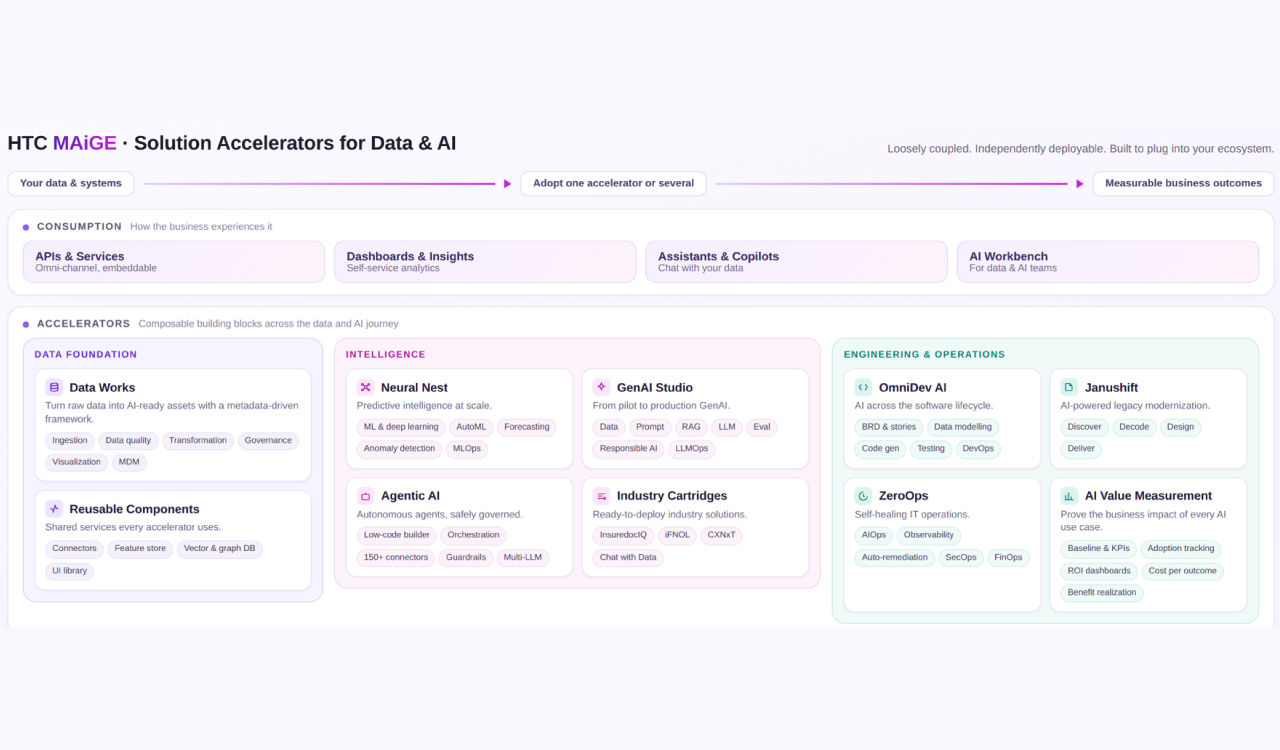Click the Cost per outcome tag

(1183, 571)
